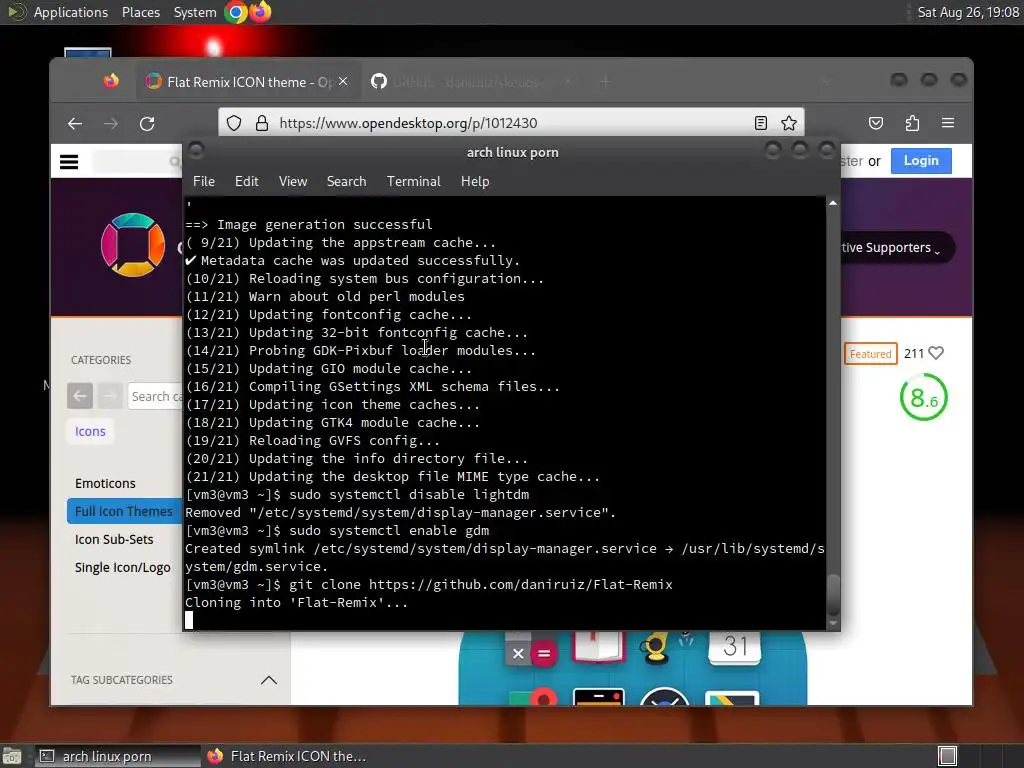Reload the opendesktop page

coord(147,123)
